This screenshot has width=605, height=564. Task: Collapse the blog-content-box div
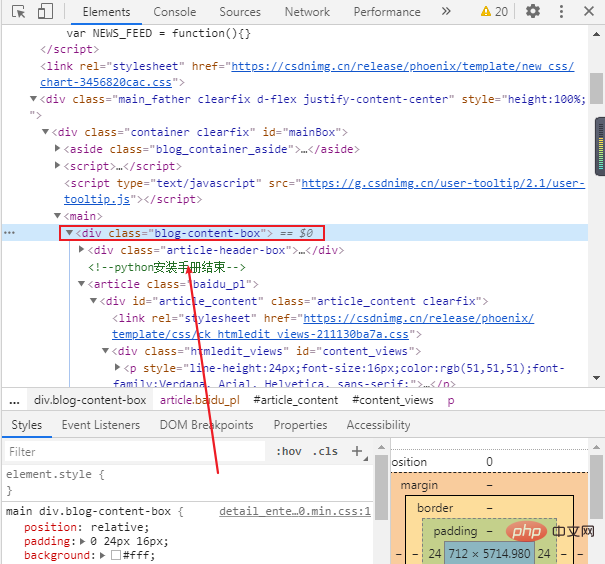(x=69, y=233)
